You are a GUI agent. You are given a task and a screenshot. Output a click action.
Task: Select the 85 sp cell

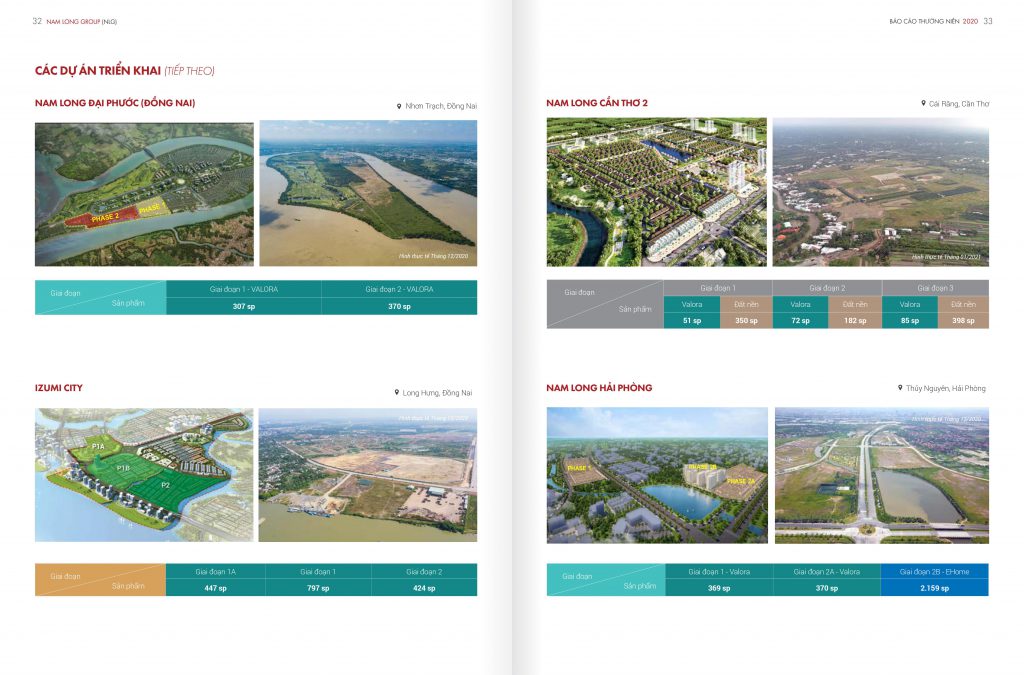910,321
